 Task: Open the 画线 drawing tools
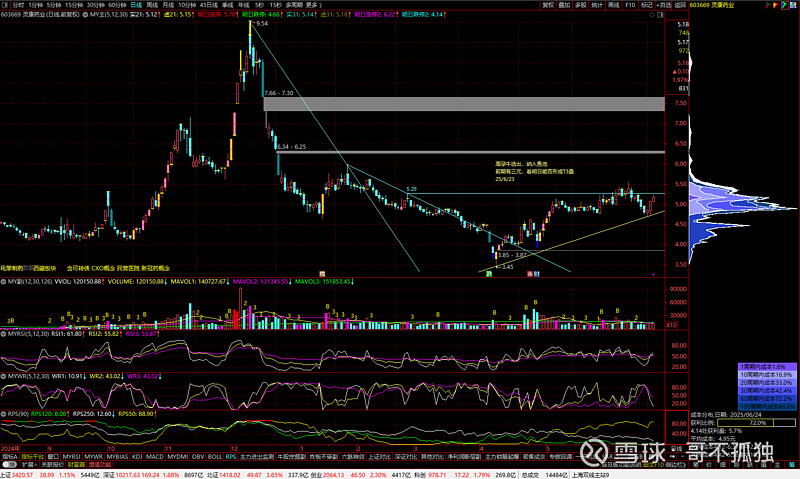pos(613,5)
